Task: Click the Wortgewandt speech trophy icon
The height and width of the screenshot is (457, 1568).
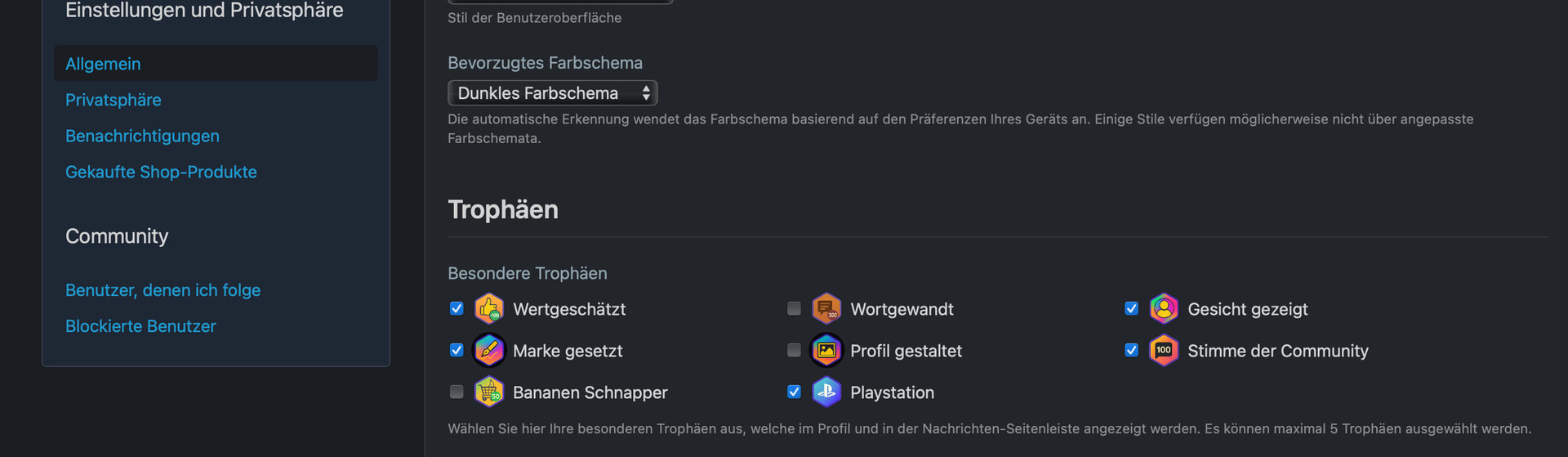Action: 826,309
